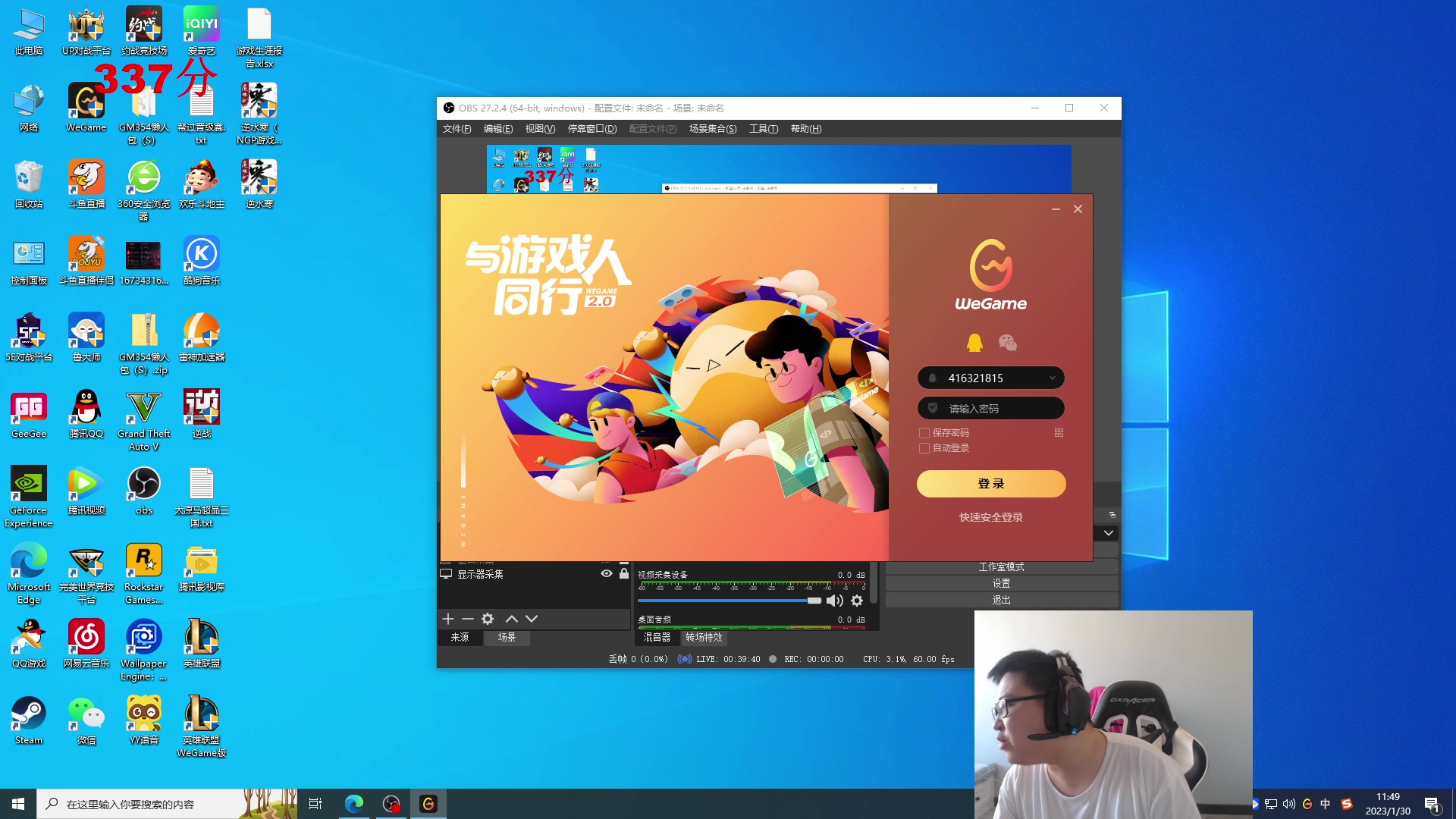Expand OBS controls panel dropdown arrow
The height and width of the screenshot is (819, 1456).
click(x=1109, y=533)
